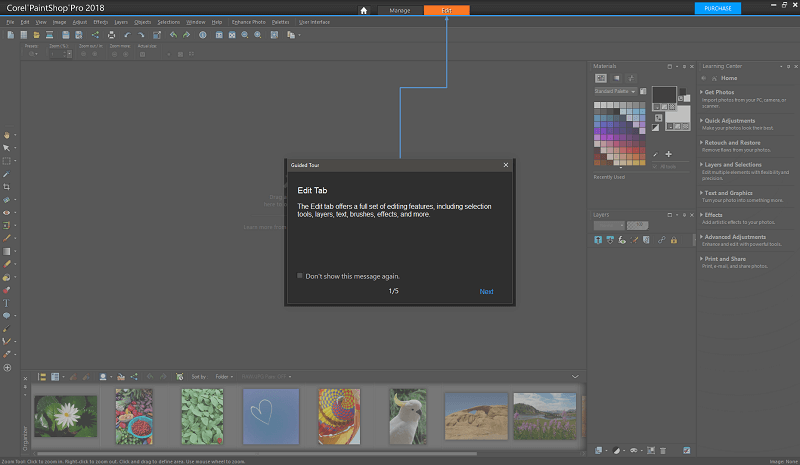Switch to the Manage tab
The height and width of the screenshot is (465, 800).
[400, 10]
